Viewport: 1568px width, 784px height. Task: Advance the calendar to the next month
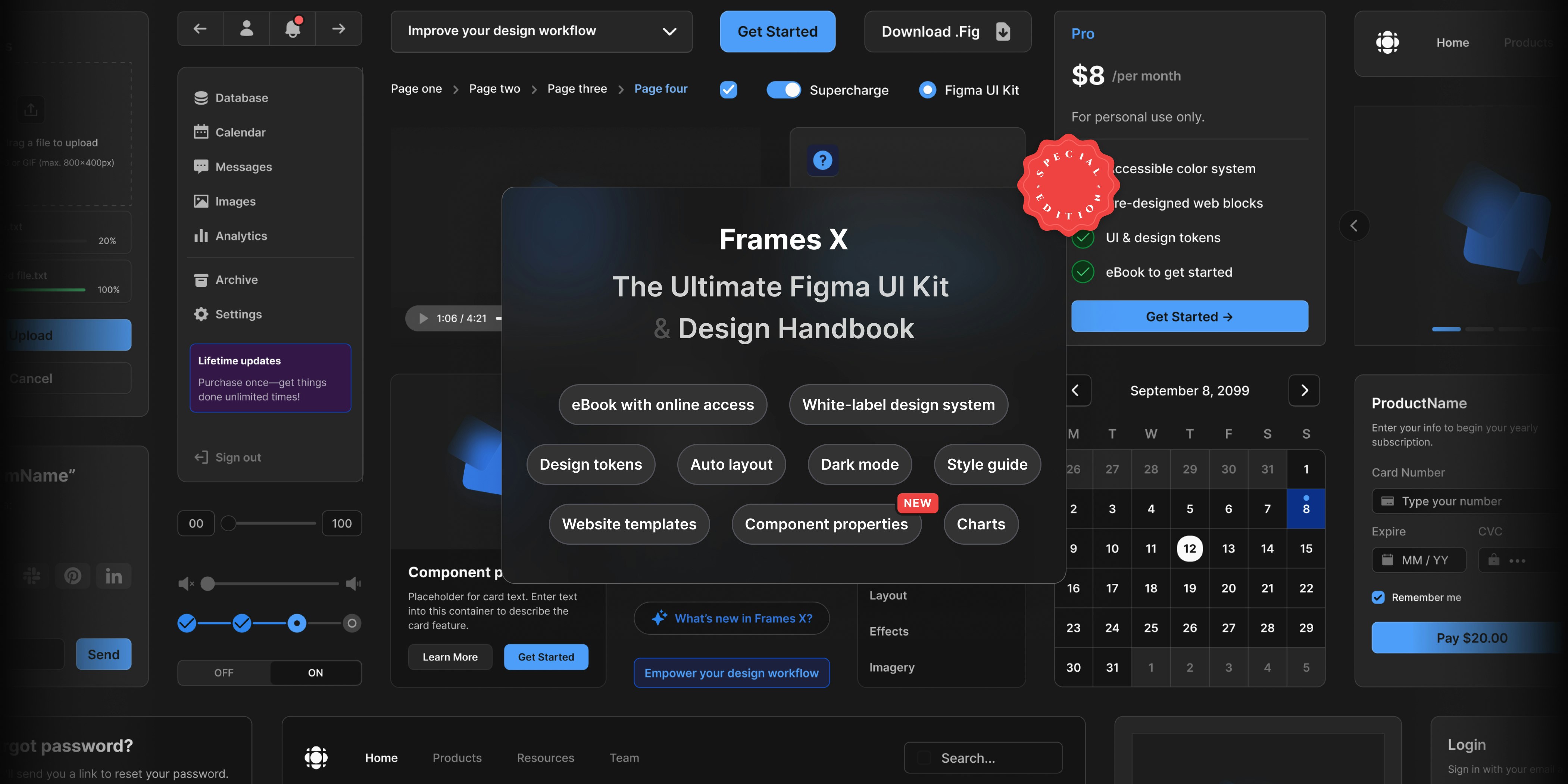tap(1304, 391)
